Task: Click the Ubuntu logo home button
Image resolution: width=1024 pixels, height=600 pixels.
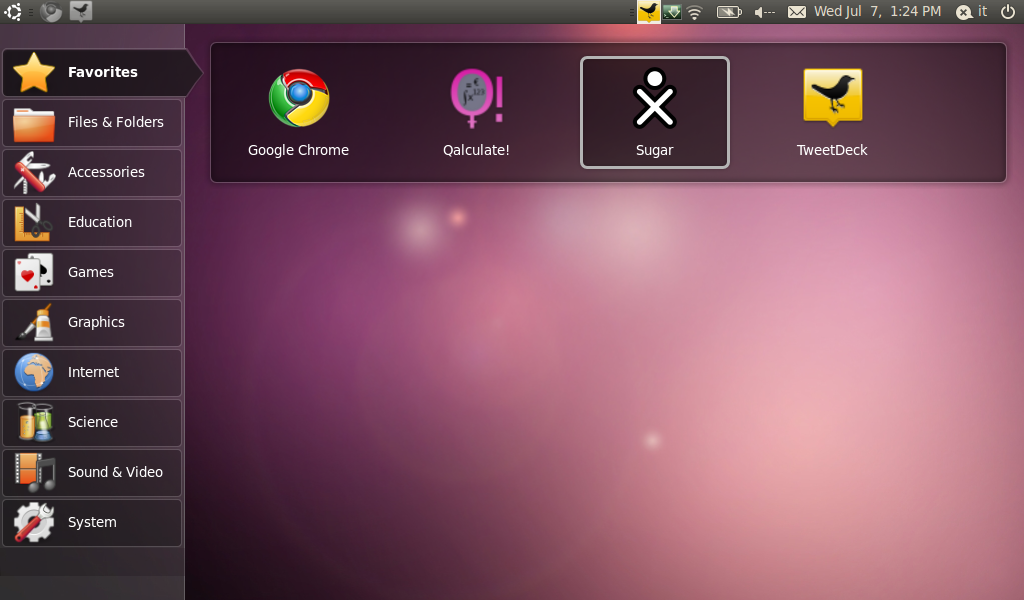Action: 13,11
